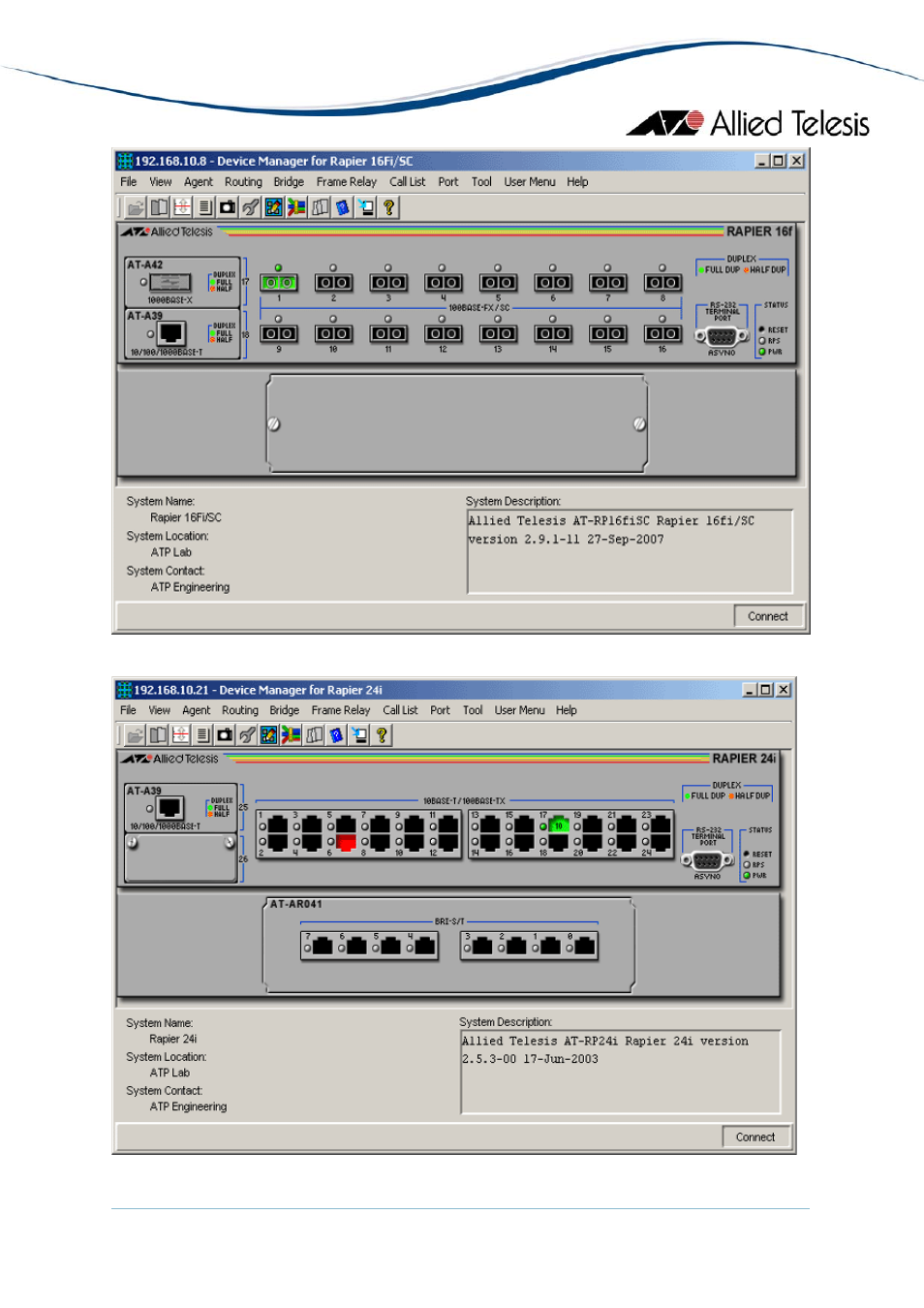This screenshot has width=924, height=1308.
Task: Open the Tool menu in the Rapier 24i window
Action: coord(473,710)
